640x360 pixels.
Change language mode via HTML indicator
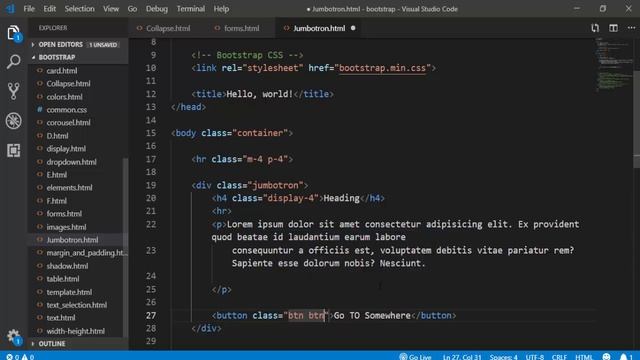584,357
